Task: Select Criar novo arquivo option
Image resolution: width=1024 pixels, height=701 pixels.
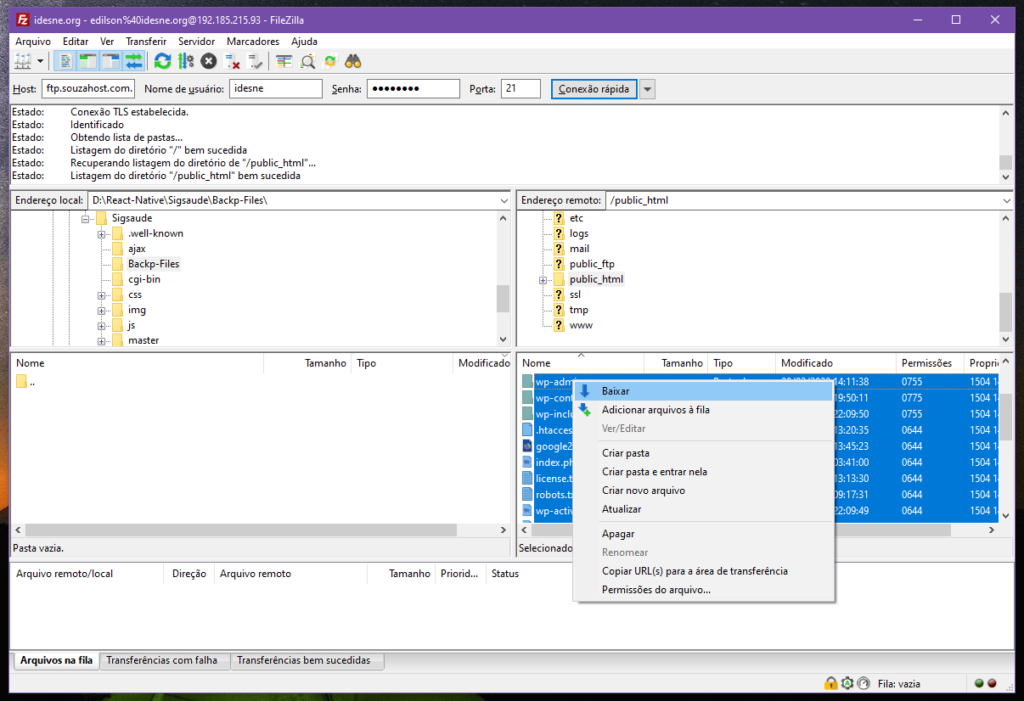Action: pyautogui.click(x=703, y=491)
